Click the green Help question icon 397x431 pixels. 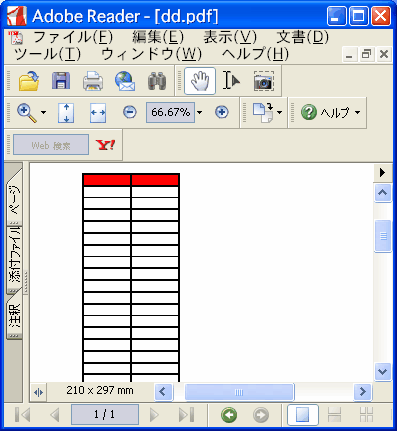click(x=308, y=112)
